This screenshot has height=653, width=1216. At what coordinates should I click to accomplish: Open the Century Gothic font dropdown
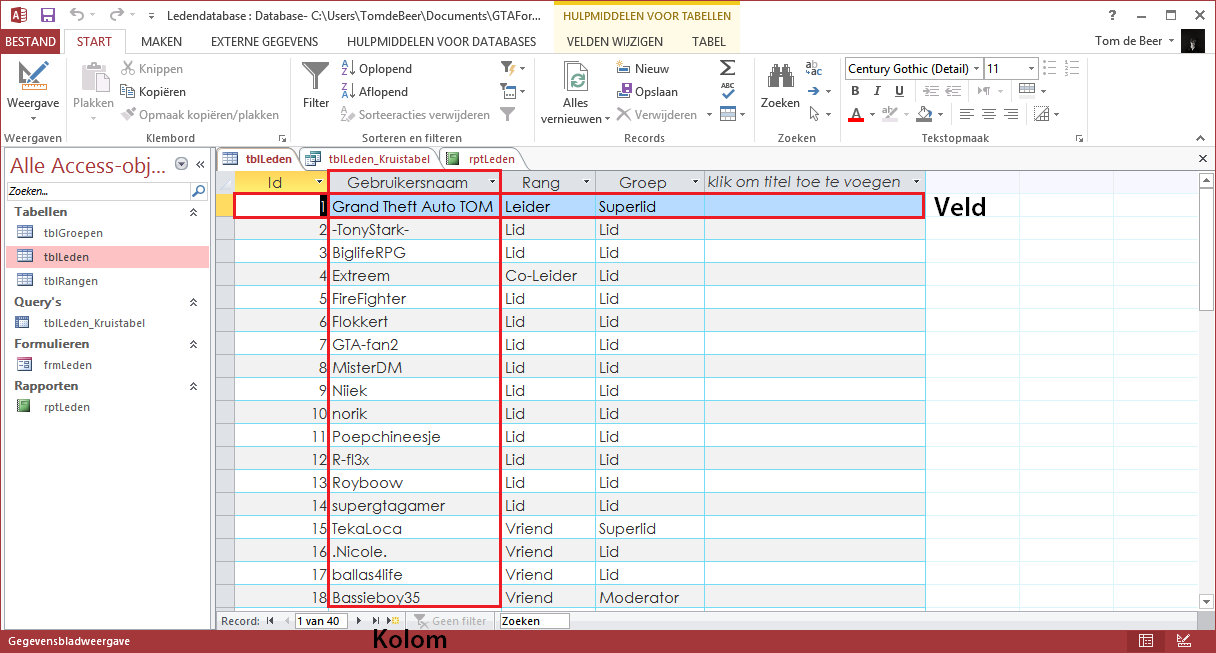pos(975,68)
